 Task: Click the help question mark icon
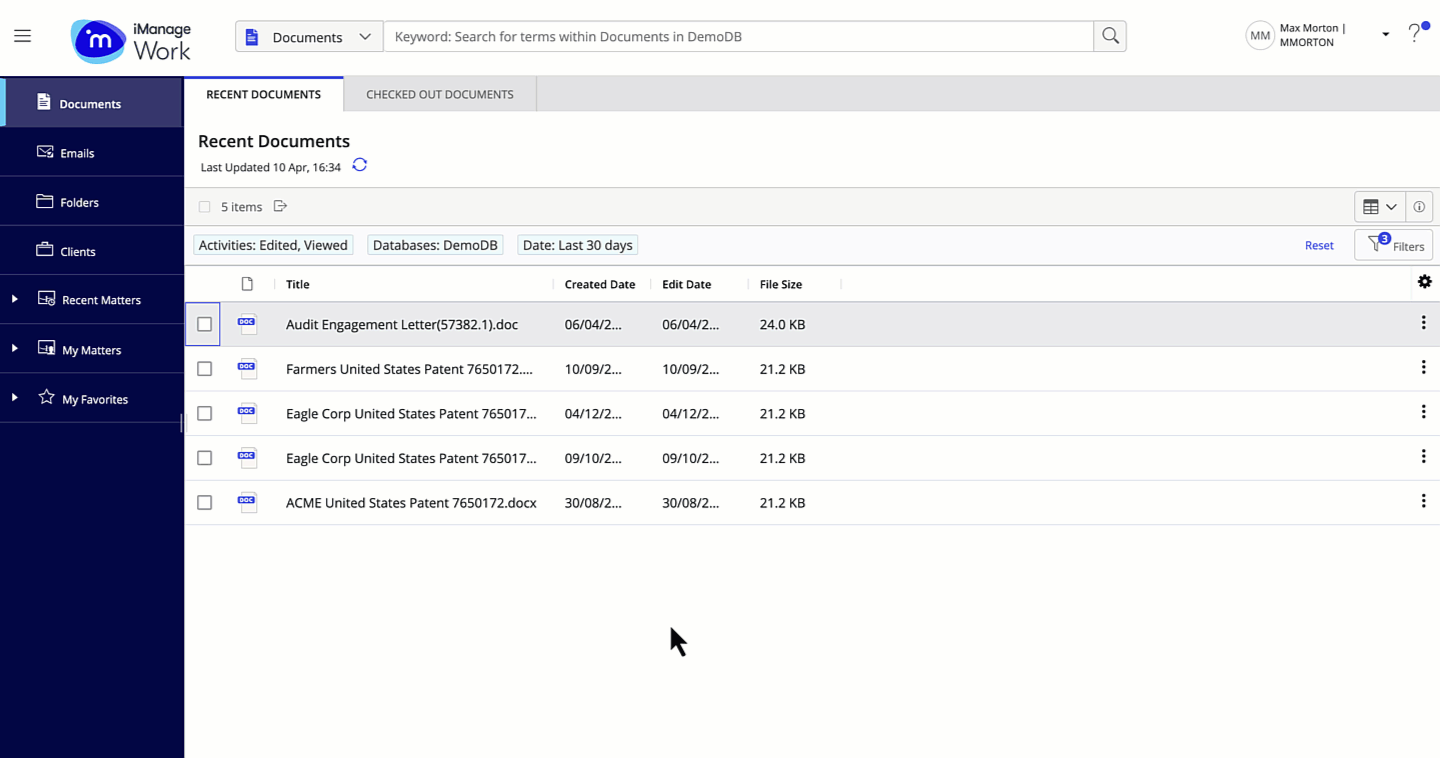pyautogui.click(x=1414, y=35)
